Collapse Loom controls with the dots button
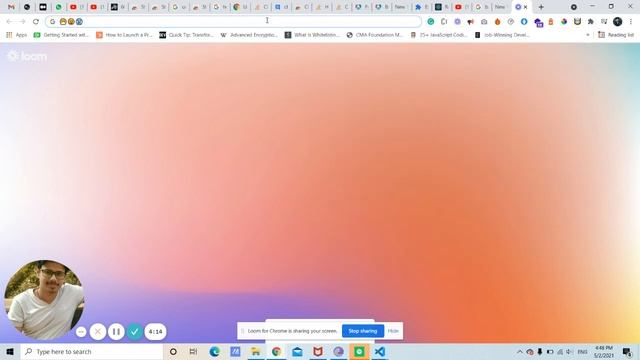640x360 pixels. (81, 332)
